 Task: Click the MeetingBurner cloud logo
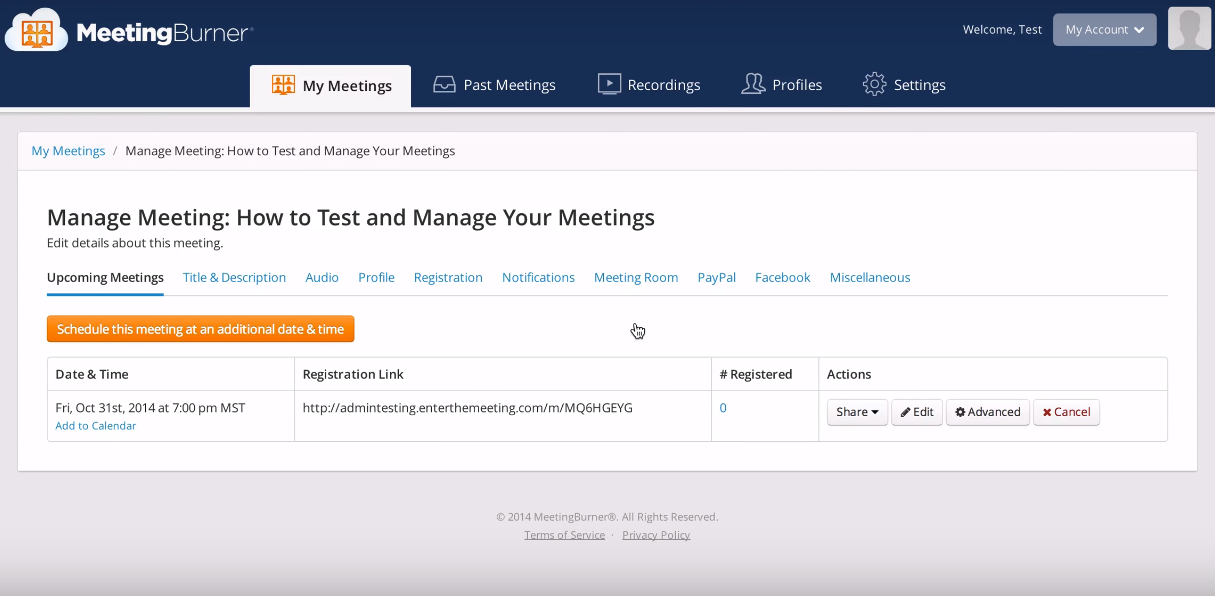pyautogui.click(x=36, y=32)
